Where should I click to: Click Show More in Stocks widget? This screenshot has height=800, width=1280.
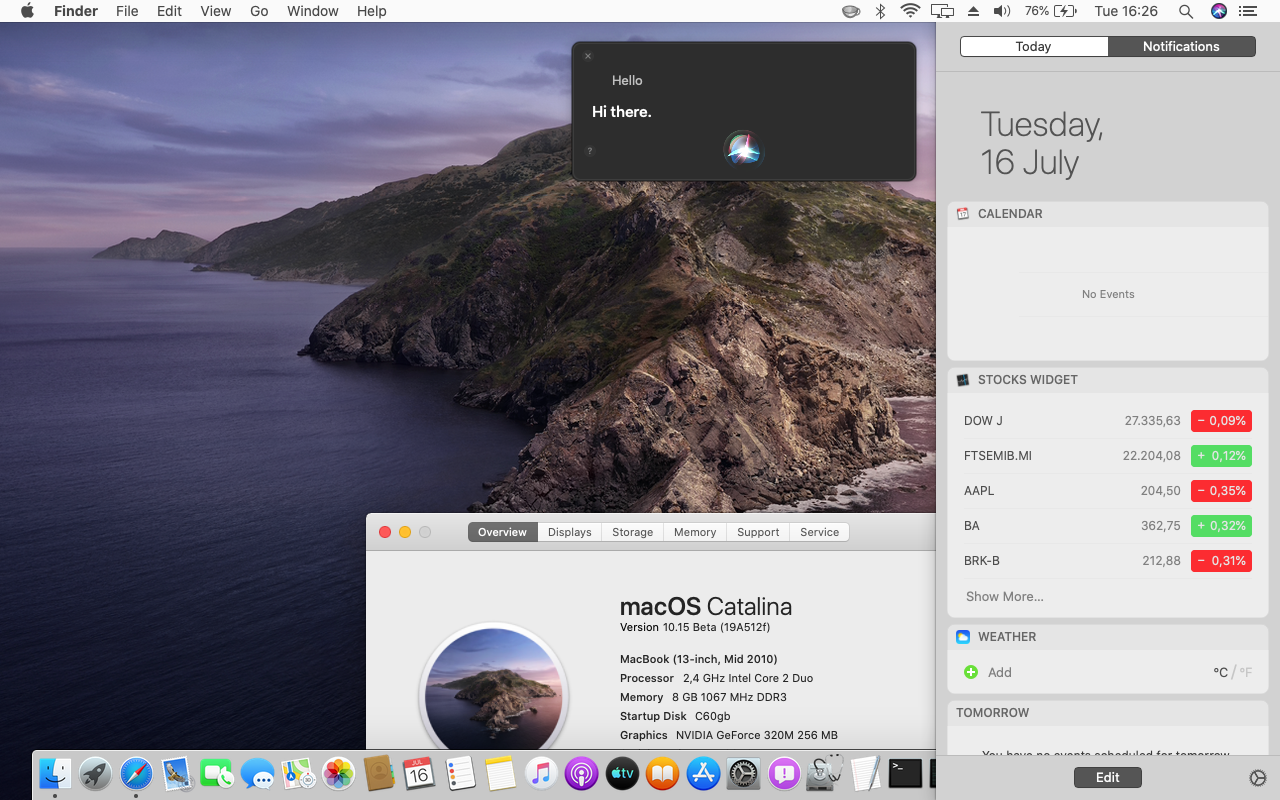tap(1005, 596)
